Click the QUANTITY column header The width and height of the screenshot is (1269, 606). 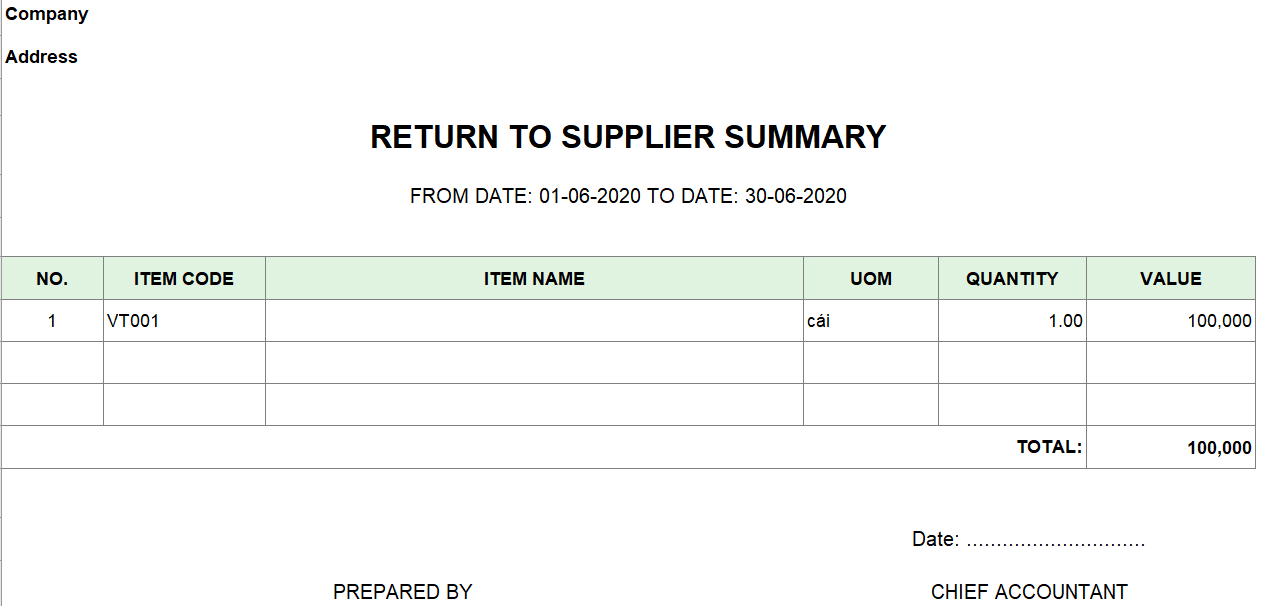tap(1012, 279)
